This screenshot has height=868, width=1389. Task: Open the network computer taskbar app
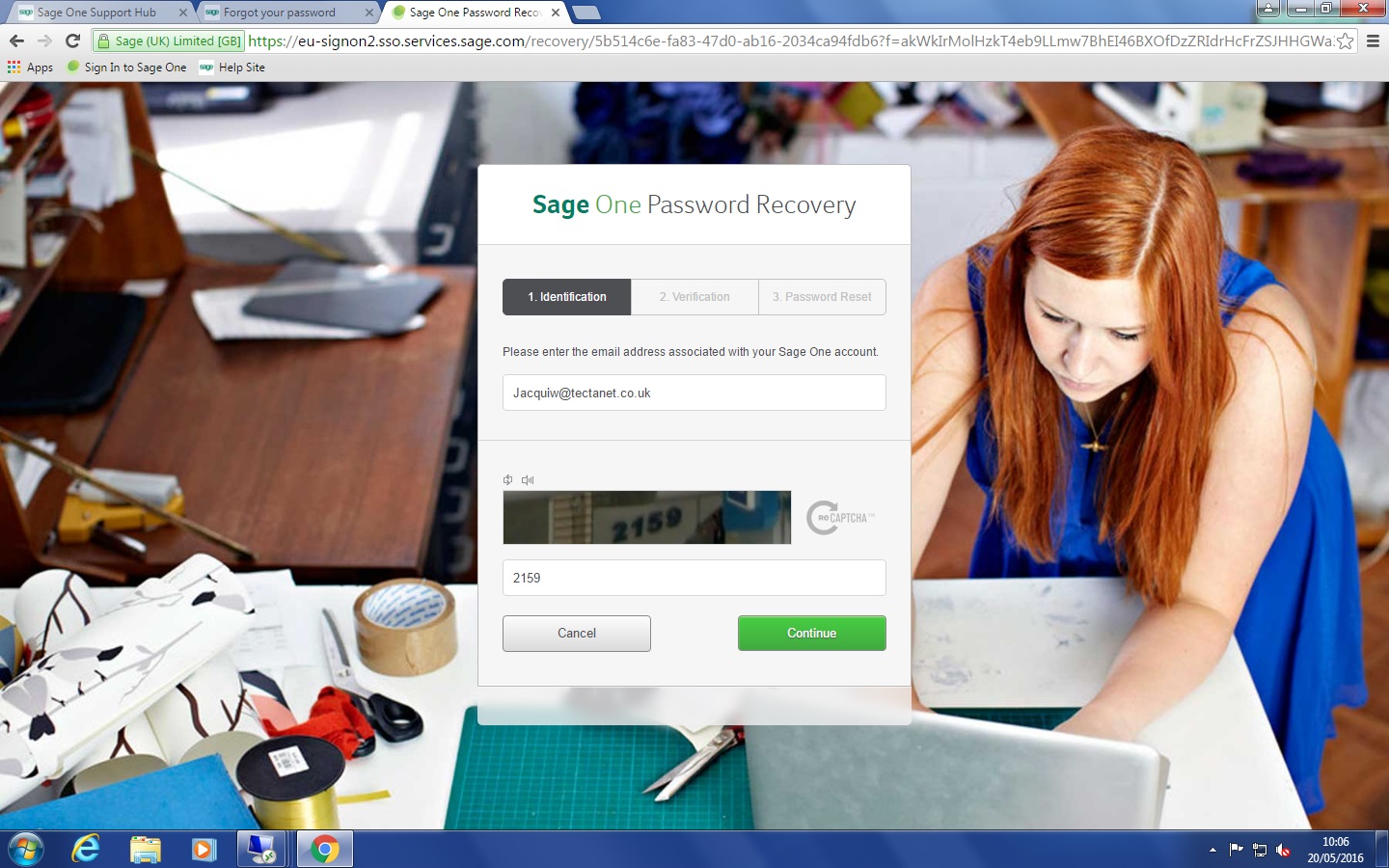tap(261, 850)
